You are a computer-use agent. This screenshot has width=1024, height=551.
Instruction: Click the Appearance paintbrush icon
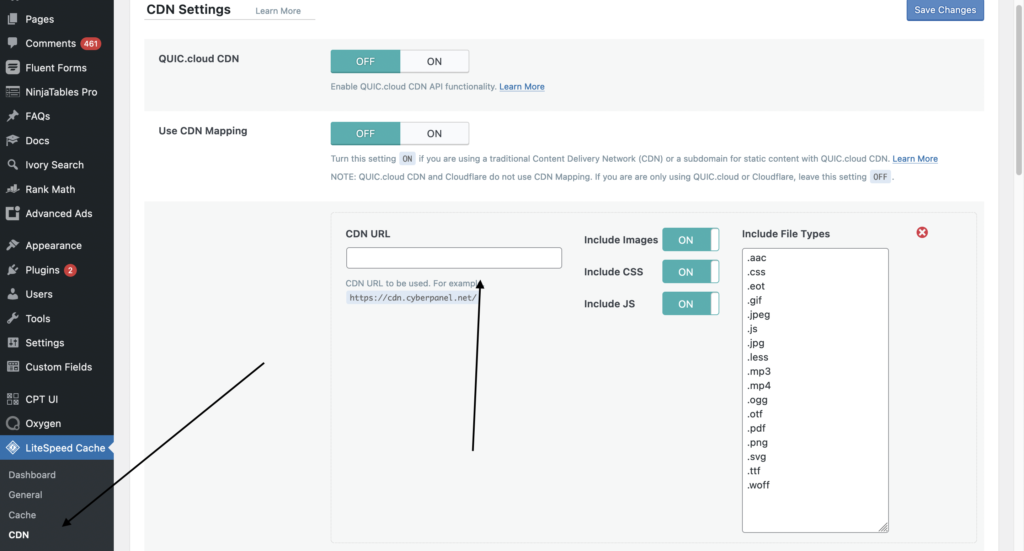point(12,245)
